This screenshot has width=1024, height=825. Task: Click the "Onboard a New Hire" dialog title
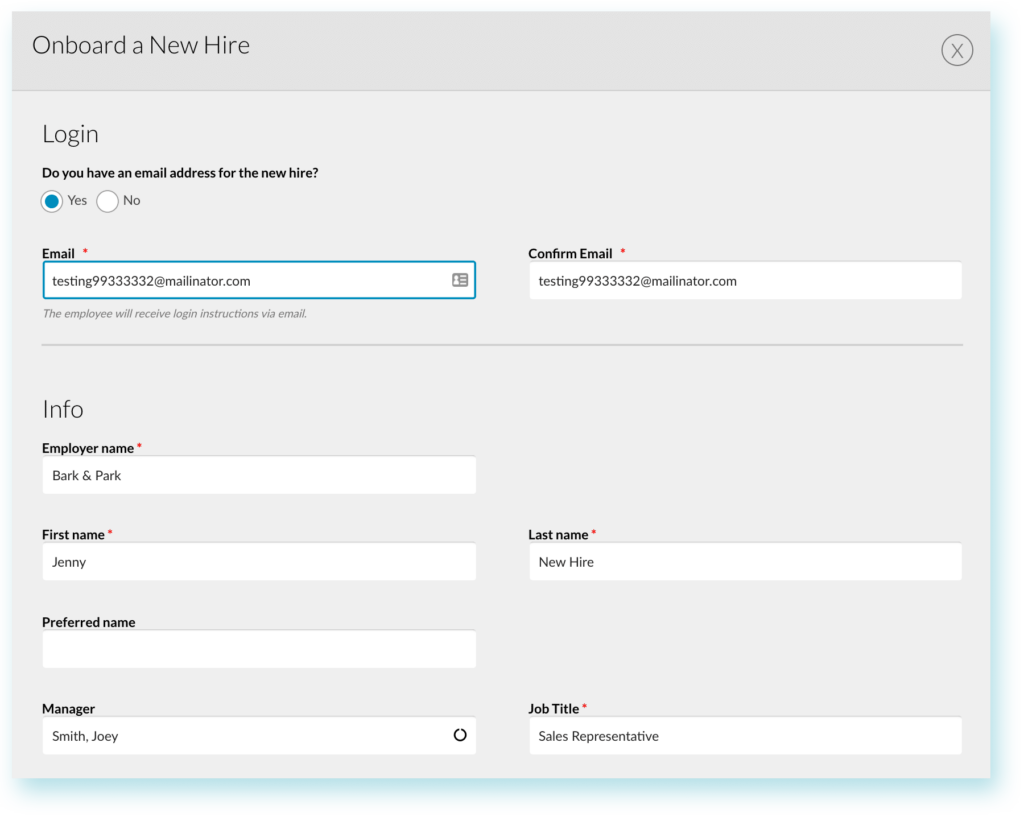141,45
